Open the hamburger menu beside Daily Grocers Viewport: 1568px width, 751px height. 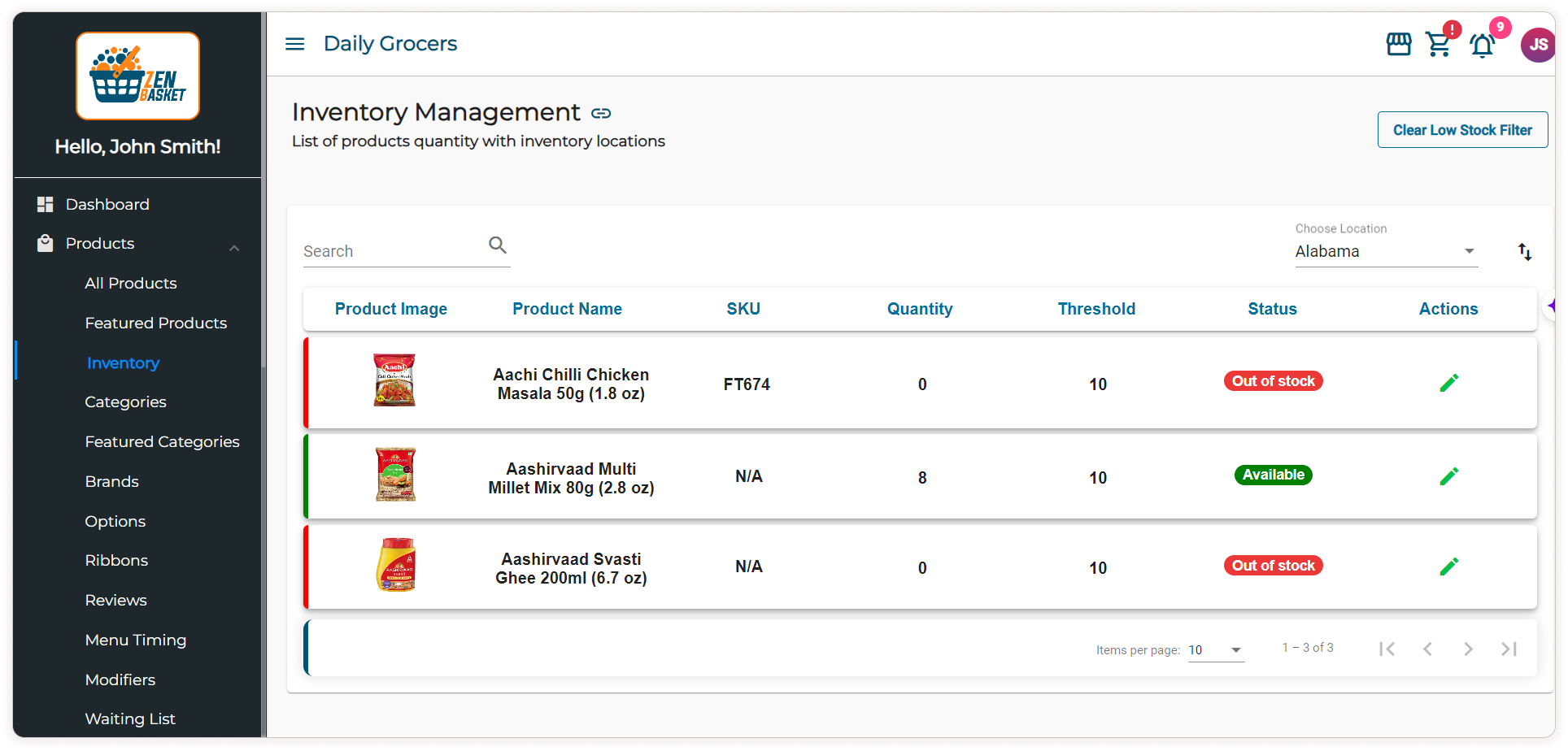[294, 44]
